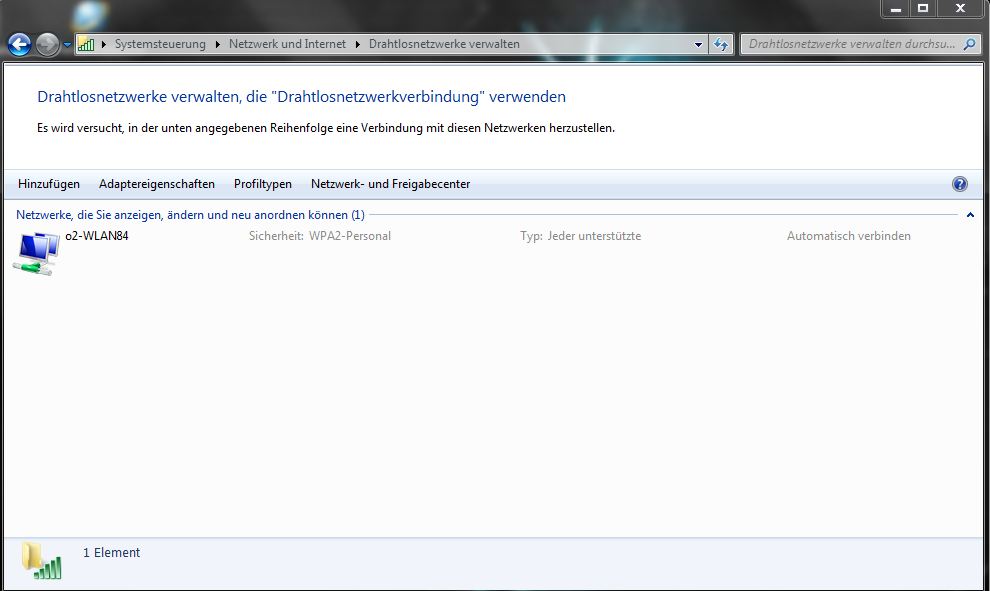Click the Sicherheit: WPA2-Personal text

[319, 236]
